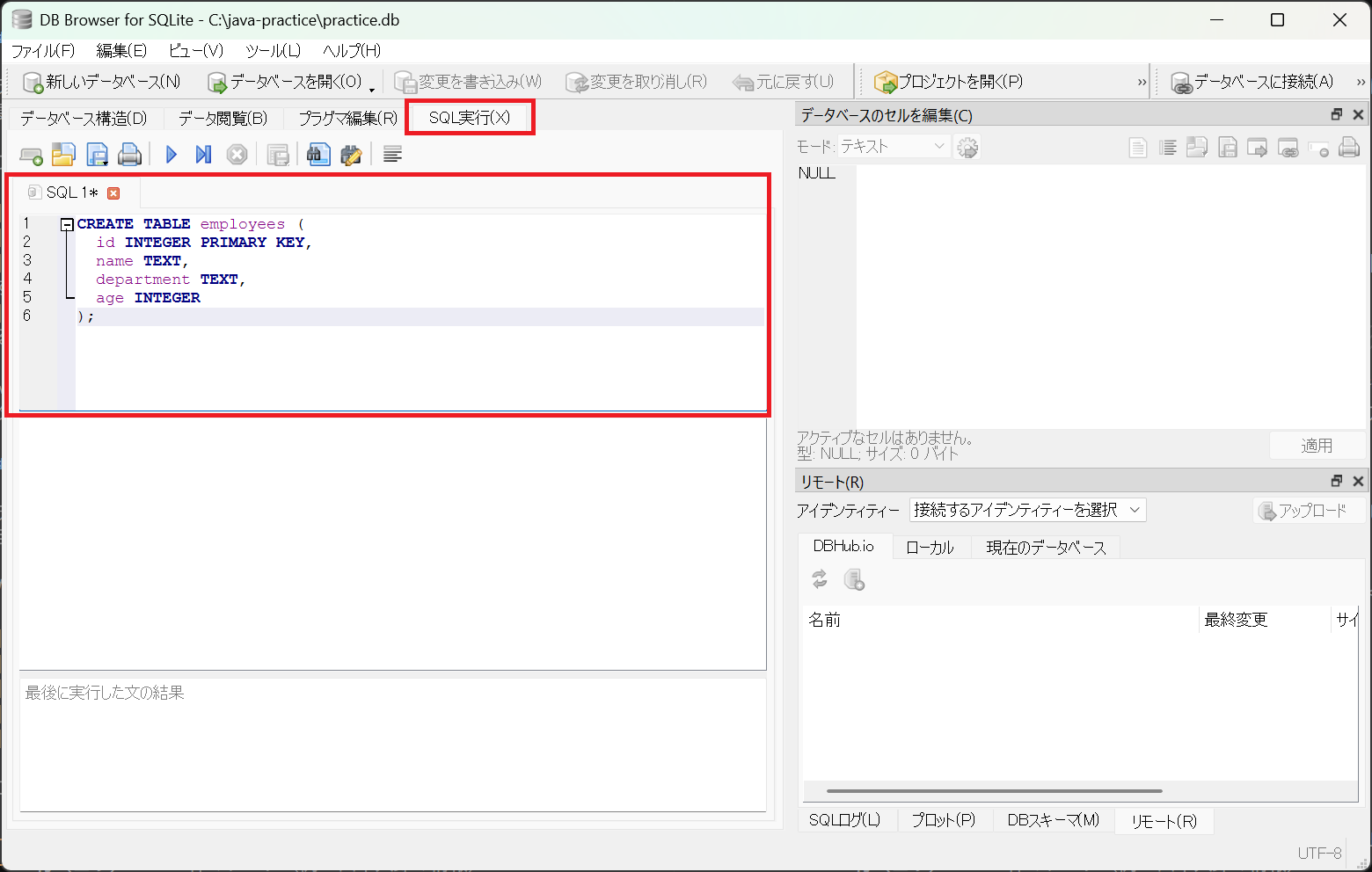This screenshot has height=872, width=1372.
Task: Expand main toolbar overflow chevron after プロジェクトを開く
Action: (x=1142, y=82)
